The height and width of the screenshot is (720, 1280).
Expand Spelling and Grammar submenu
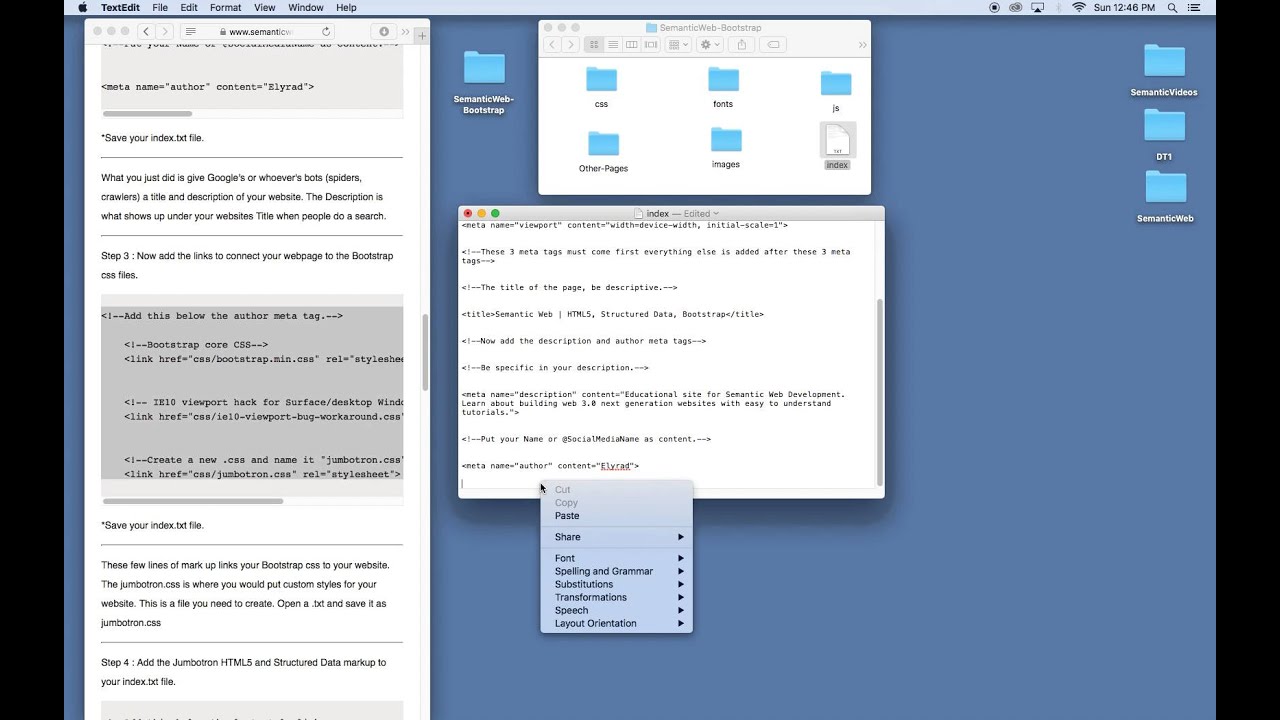pyautogui.click(x=616, y=571)
